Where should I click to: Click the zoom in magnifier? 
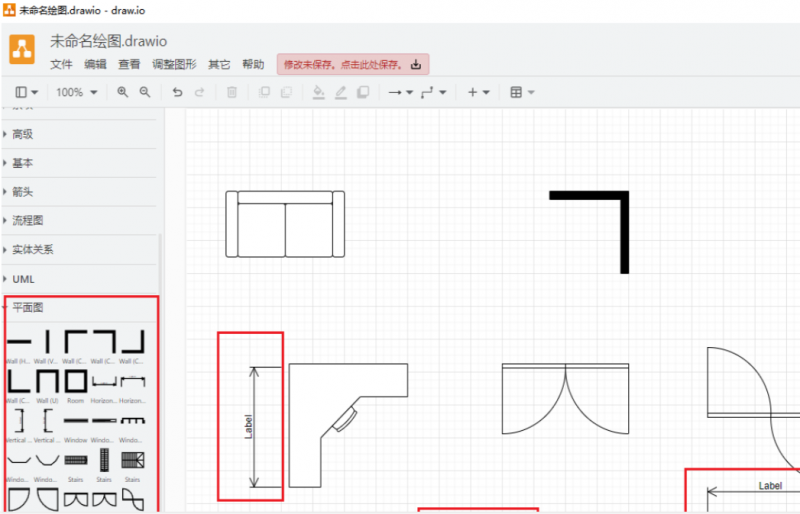(122, 92)
